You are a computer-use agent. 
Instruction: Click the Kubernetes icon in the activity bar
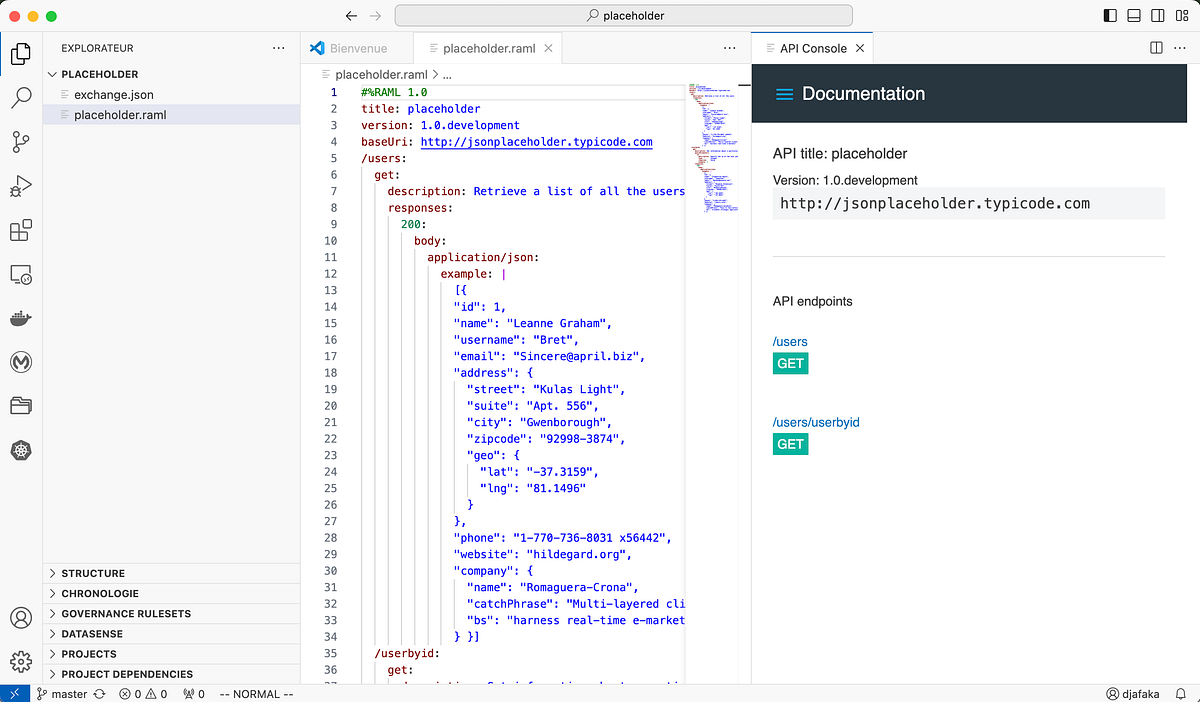pyautogui.click(x=20, y=450)
